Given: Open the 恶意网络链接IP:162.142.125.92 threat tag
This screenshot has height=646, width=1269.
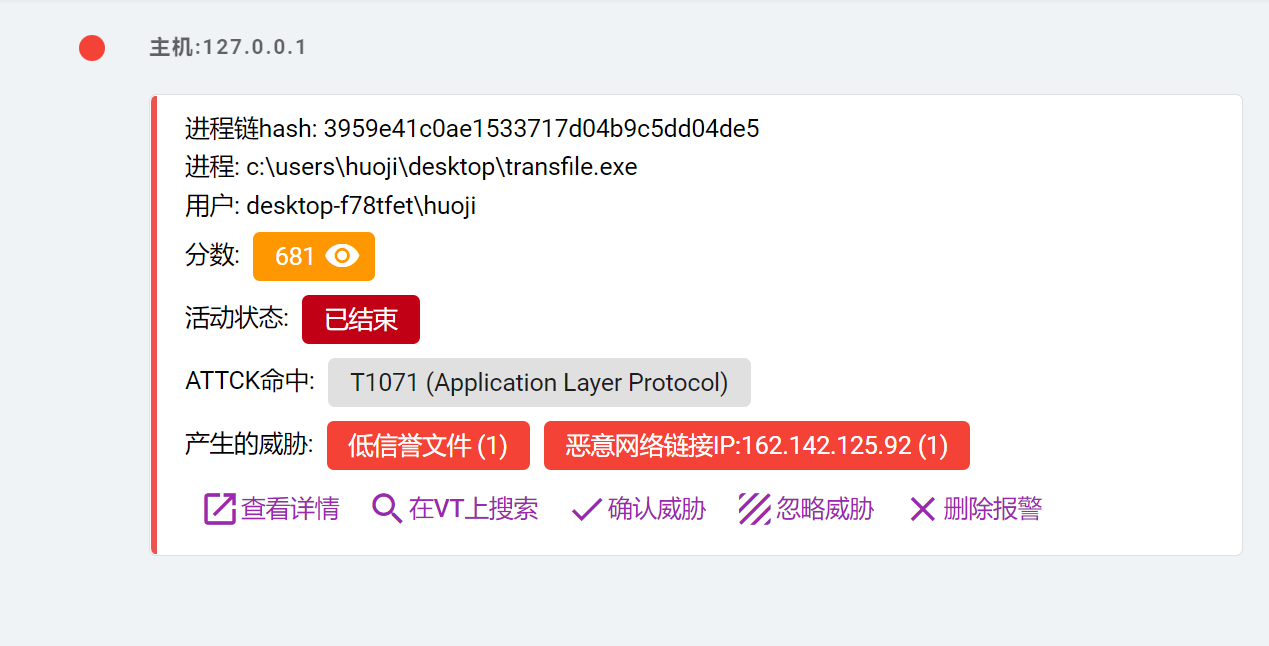Looking at the screenshot, I should click(757, 445).
